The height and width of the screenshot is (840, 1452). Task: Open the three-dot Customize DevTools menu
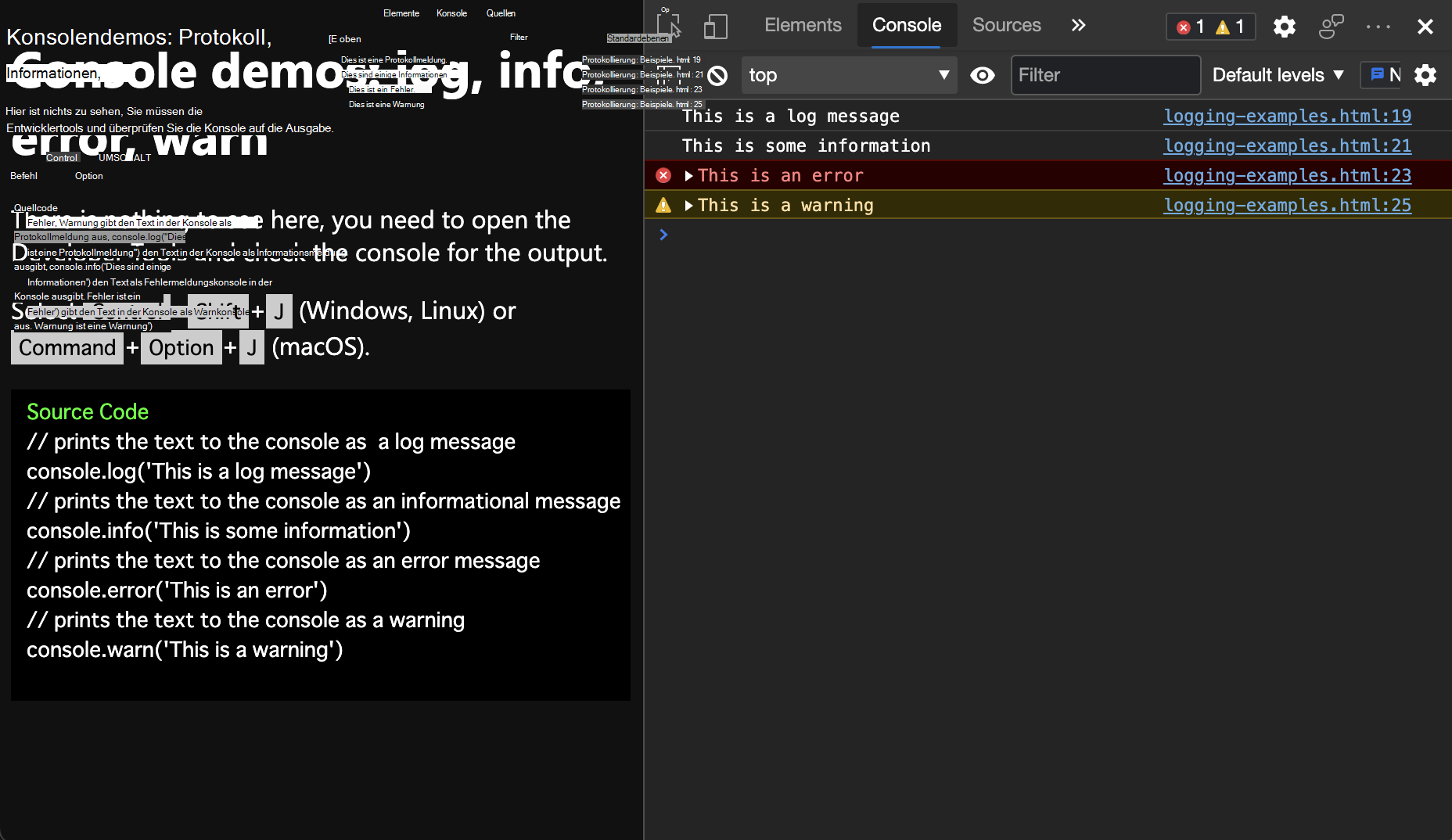click(x=1378, y=26)
